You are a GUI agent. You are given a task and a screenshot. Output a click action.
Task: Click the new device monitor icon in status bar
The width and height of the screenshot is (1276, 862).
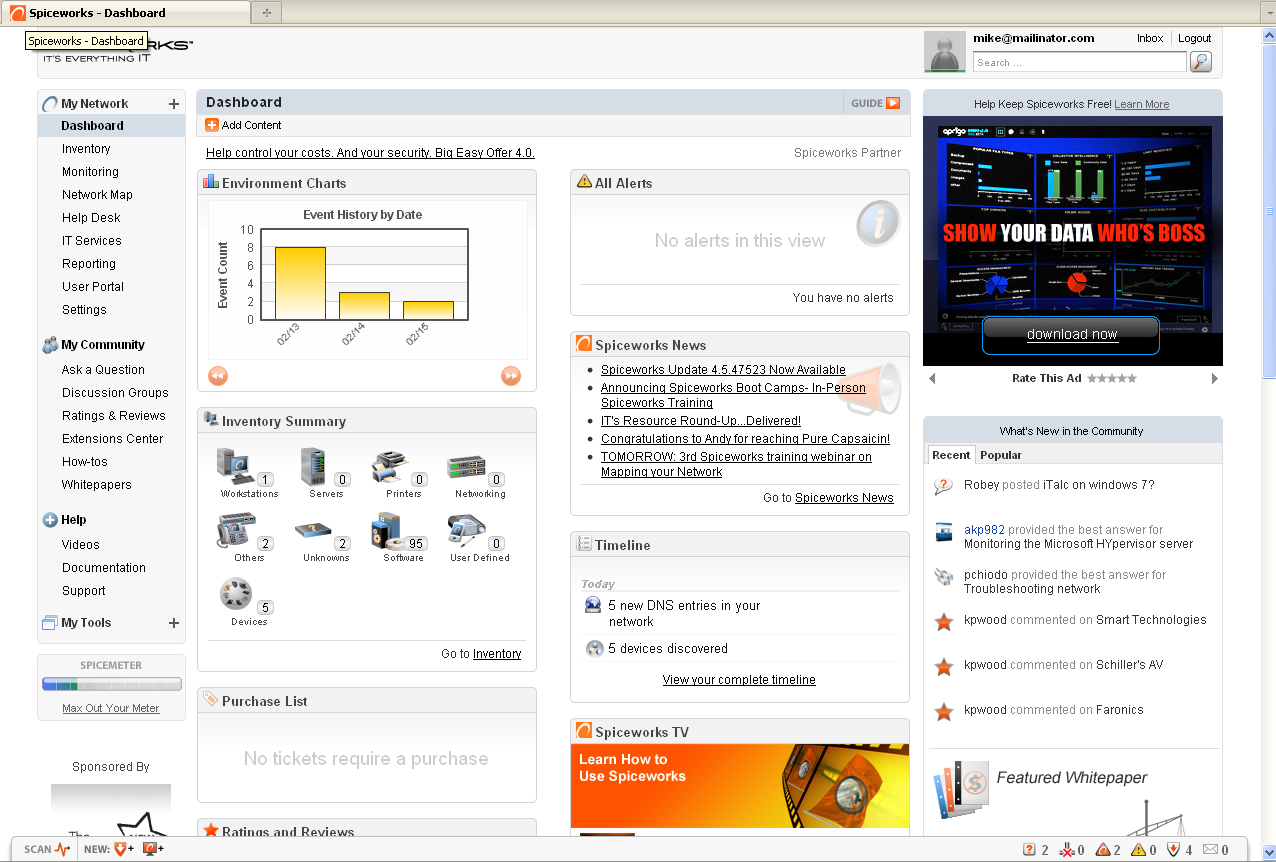pyautogui.click(x=153, y=849)
